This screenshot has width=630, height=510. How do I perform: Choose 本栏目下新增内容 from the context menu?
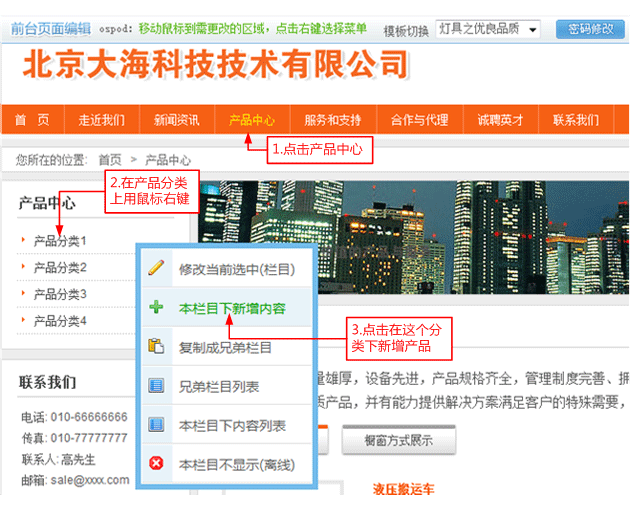pos(232,309)
